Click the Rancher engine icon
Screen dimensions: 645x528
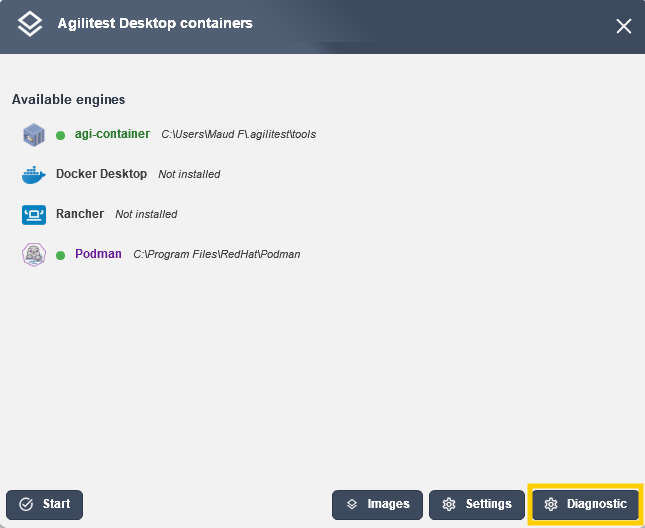click(x=34, y=215)
